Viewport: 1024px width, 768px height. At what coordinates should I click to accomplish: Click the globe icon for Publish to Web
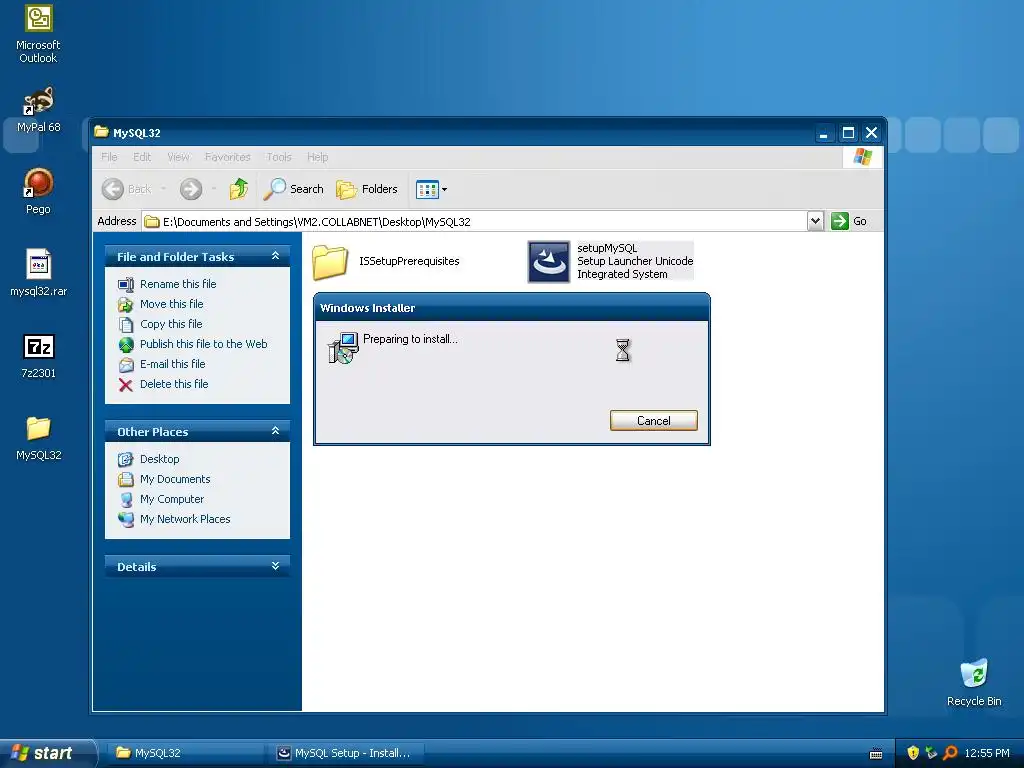coord(126,344)
